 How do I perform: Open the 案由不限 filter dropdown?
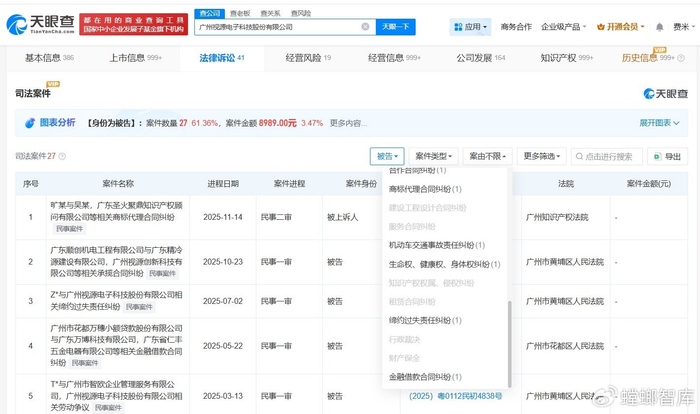487,157
